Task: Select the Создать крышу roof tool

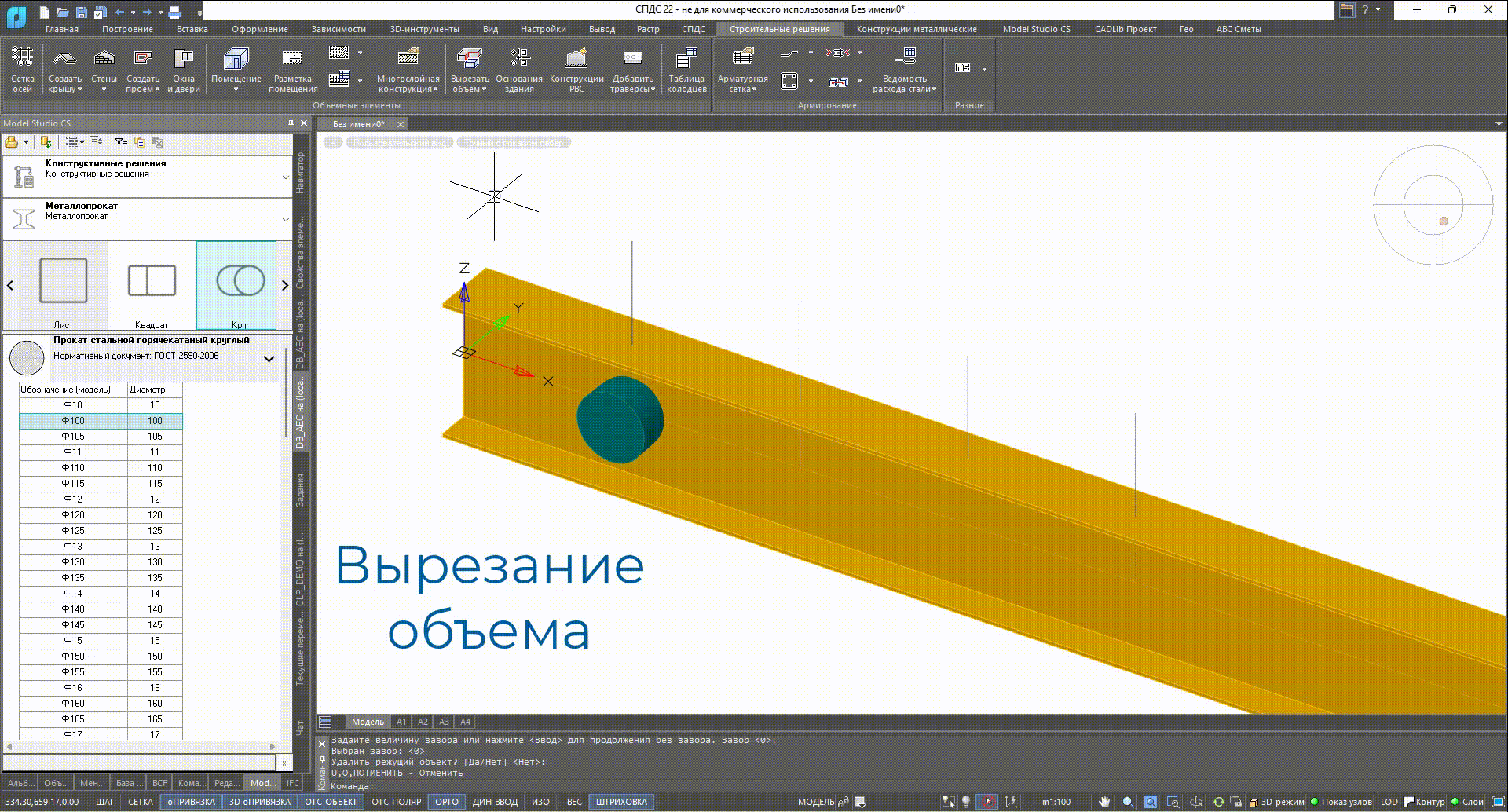Action: click(65, 69)
